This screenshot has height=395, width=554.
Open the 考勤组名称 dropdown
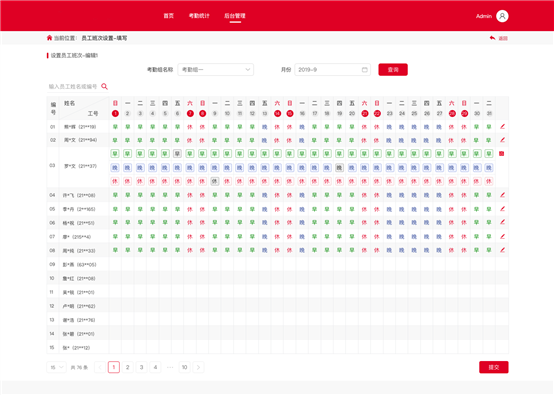pos(216,70)
